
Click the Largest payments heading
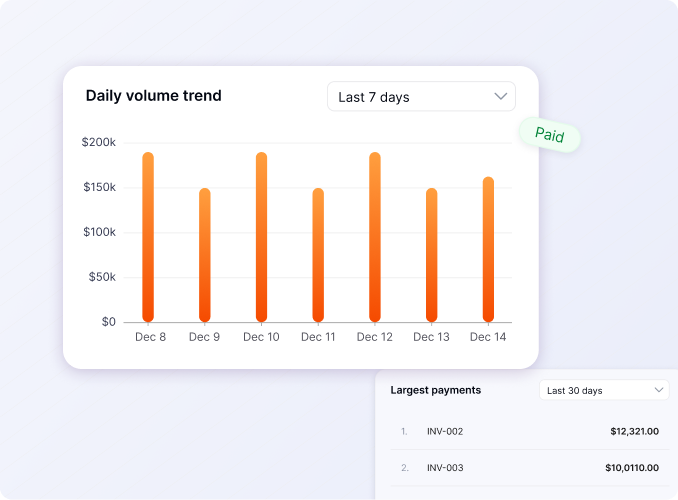click(x=435, y=390)
